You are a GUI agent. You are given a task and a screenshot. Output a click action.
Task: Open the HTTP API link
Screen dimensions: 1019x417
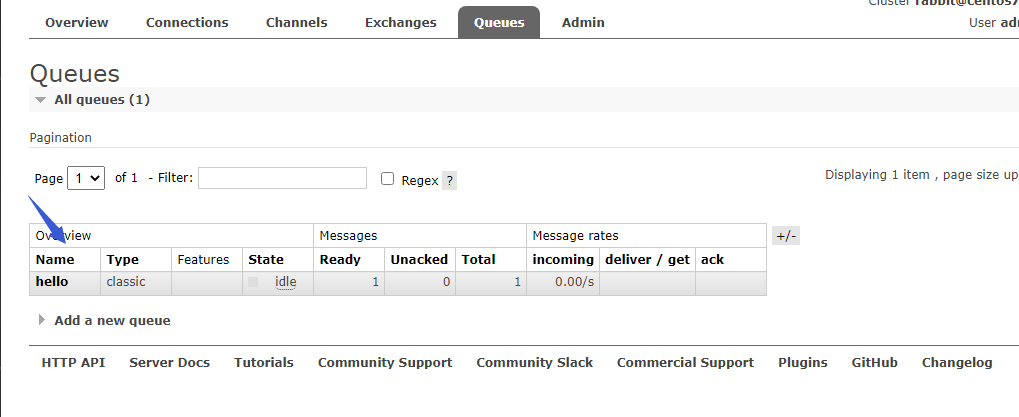click(73, 363)
